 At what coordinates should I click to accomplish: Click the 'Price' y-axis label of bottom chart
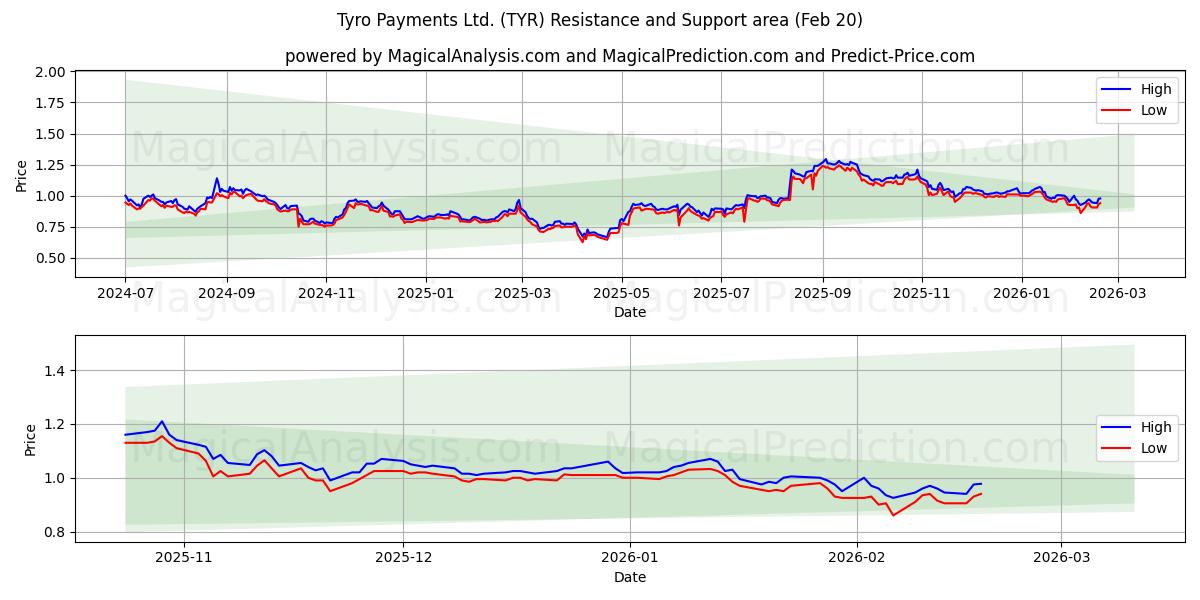(31, 439)
